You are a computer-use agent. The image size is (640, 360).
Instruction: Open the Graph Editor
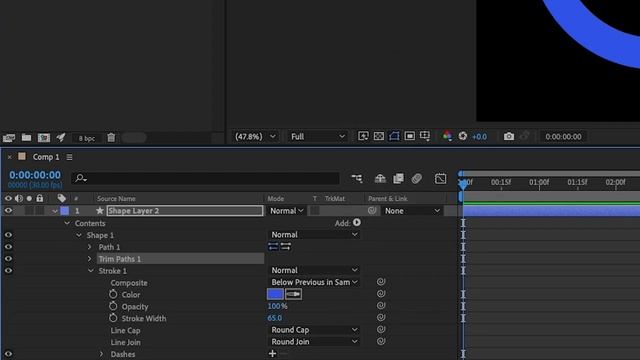click(440, 178)
